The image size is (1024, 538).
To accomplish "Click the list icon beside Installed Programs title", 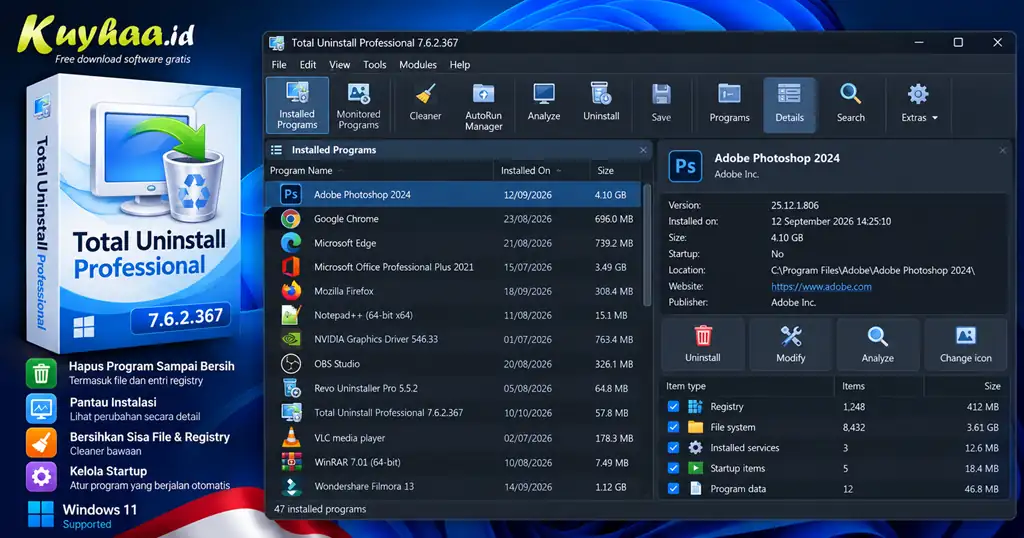I will click(x=276, y=150).
